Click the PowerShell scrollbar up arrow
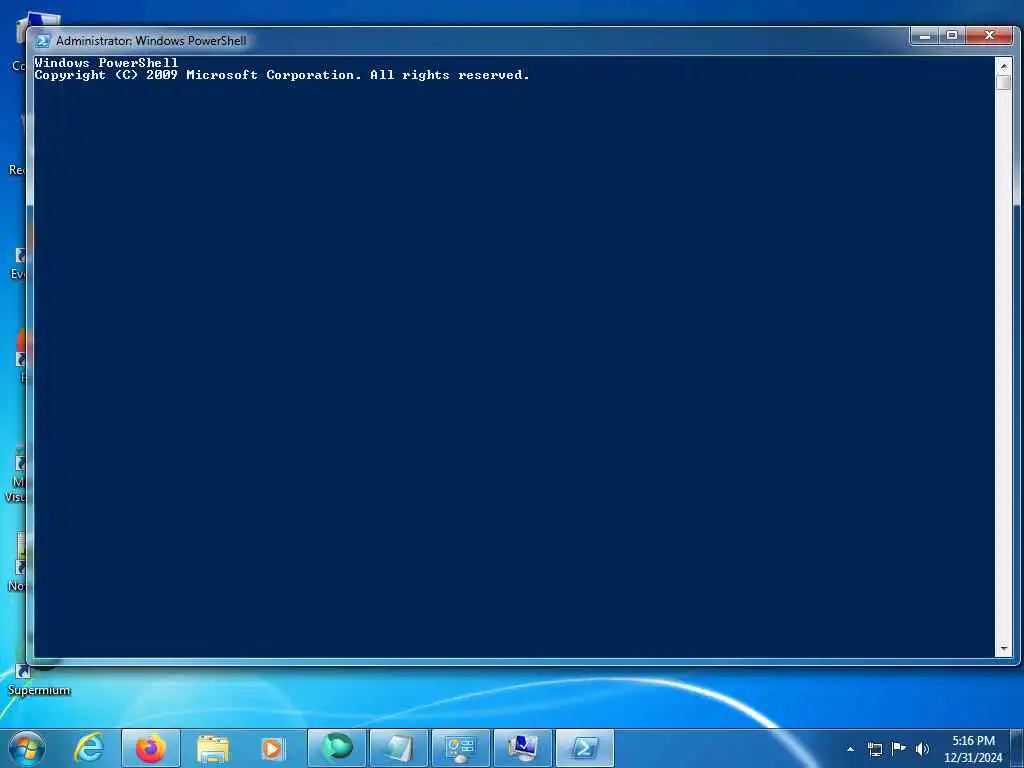This screenshot has height=768, width=1024. (1003, 66)
